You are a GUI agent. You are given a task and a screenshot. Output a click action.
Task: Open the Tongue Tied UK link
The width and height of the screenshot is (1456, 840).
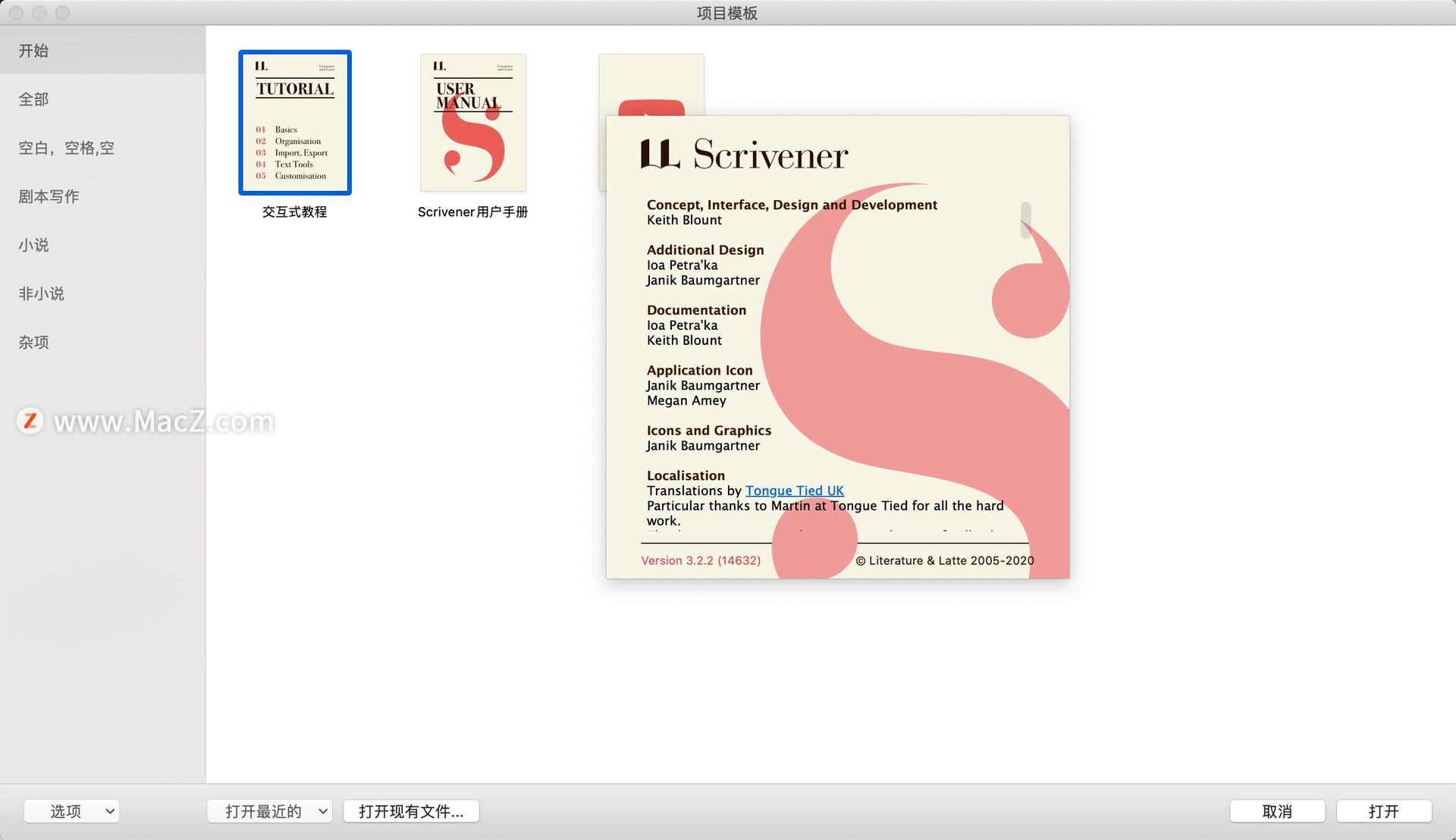(x=794, y=491)
